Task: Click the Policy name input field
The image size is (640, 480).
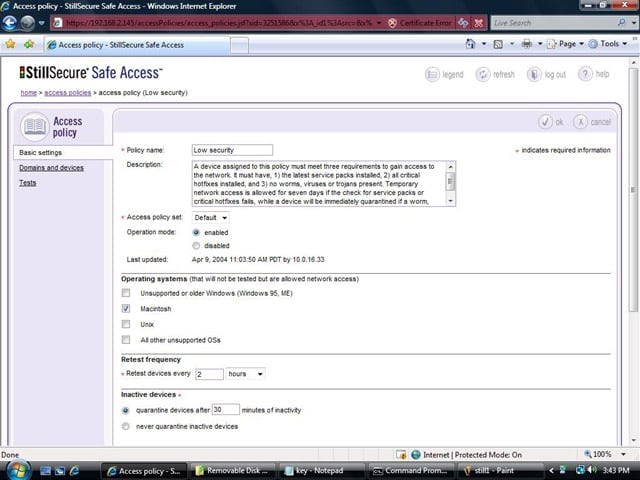Action: click(x=232, y=150)
